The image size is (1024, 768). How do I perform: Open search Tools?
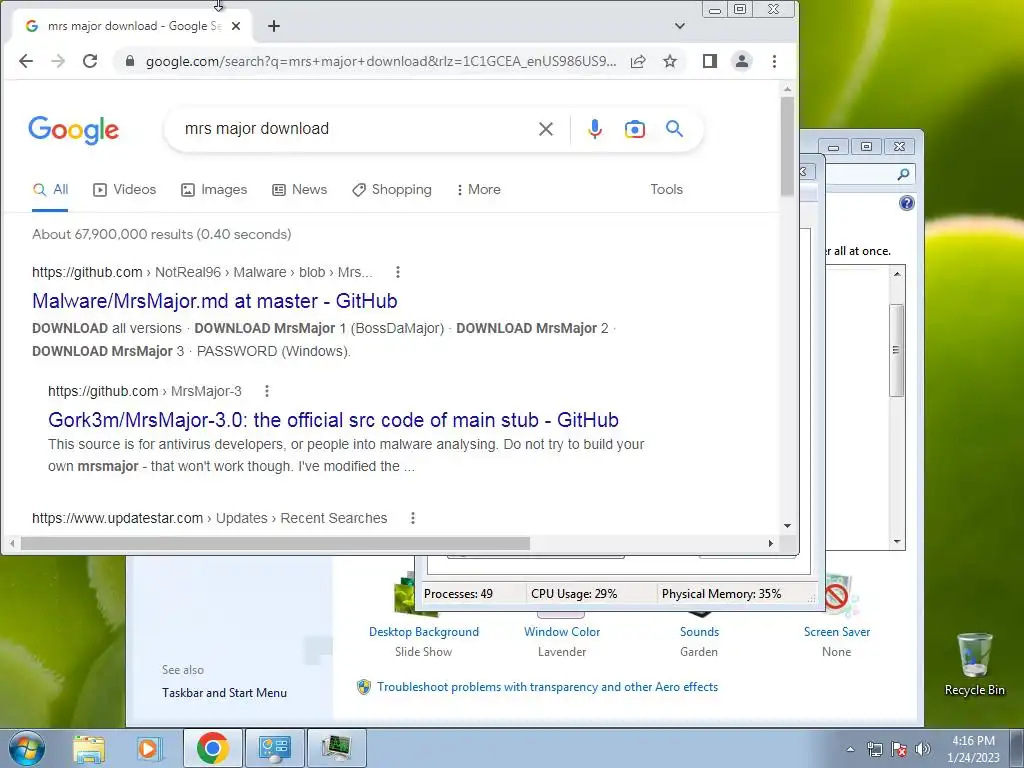coord(666,189)
